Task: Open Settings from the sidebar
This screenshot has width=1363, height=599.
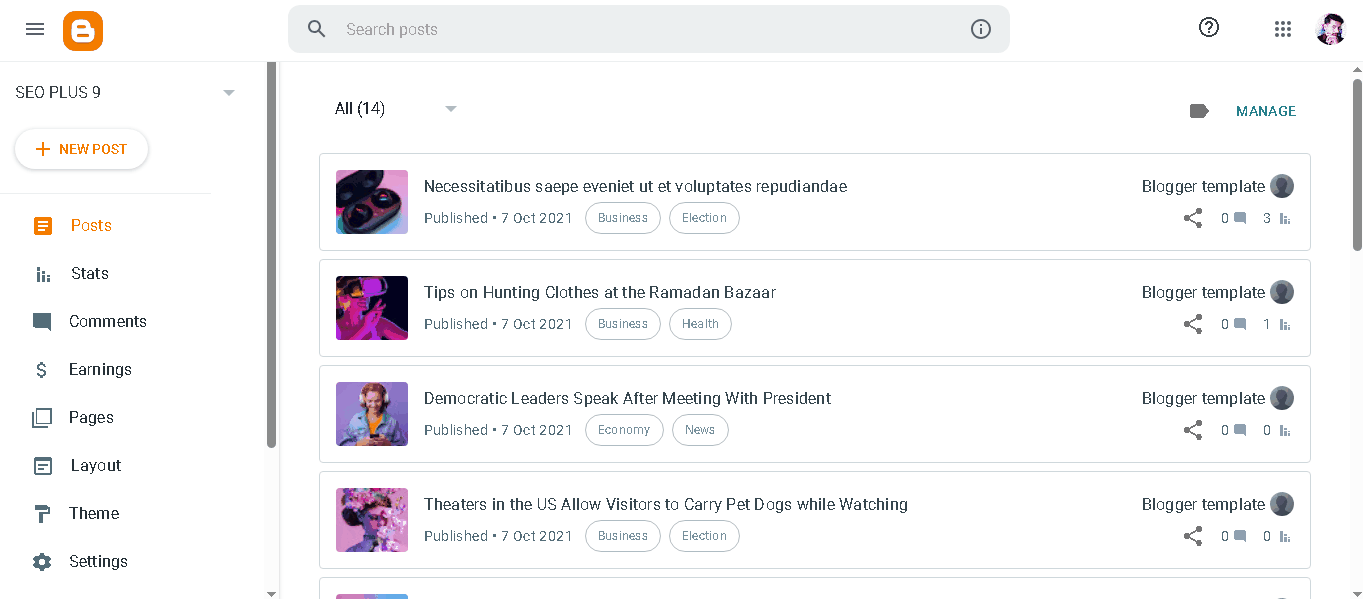Action: (x=98, y=561)
